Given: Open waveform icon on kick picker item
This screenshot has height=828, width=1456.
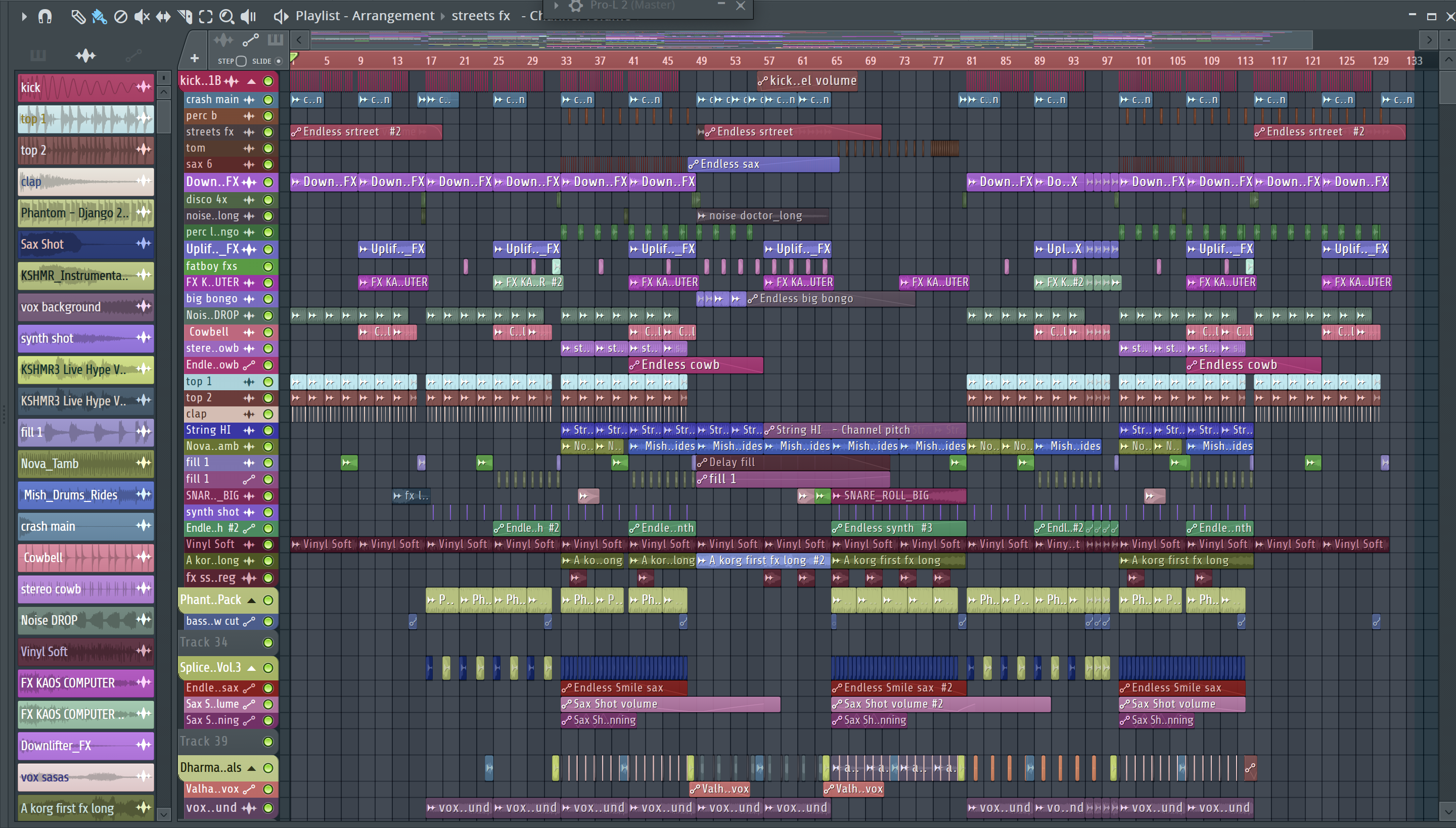Looking at the screenshot, I should (144, 87).
